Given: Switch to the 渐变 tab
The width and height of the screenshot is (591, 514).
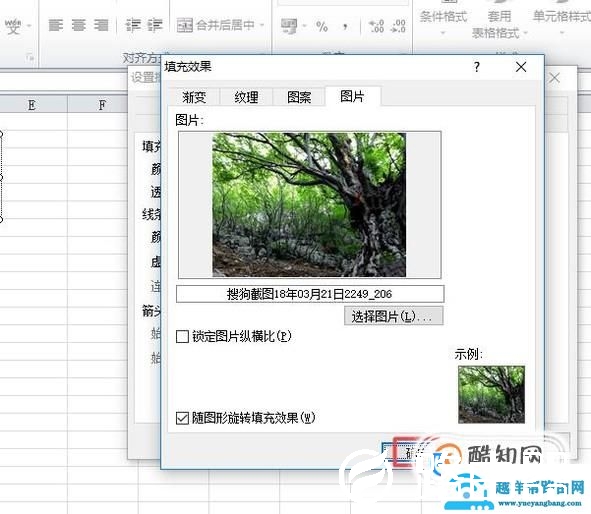Looking at the screenshot, I should (x=194, y=97).
